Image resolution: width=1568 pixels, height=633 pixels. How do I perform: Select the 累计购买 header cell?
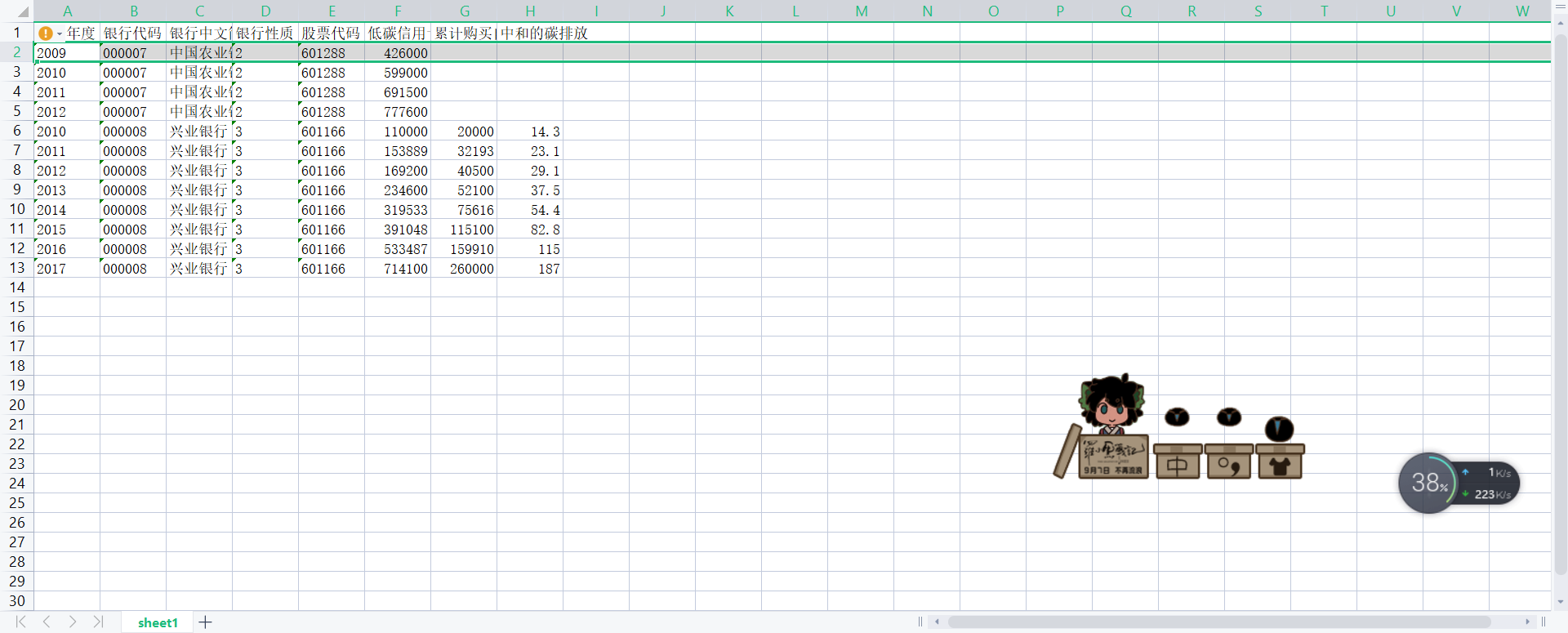[x=464, y=33]
